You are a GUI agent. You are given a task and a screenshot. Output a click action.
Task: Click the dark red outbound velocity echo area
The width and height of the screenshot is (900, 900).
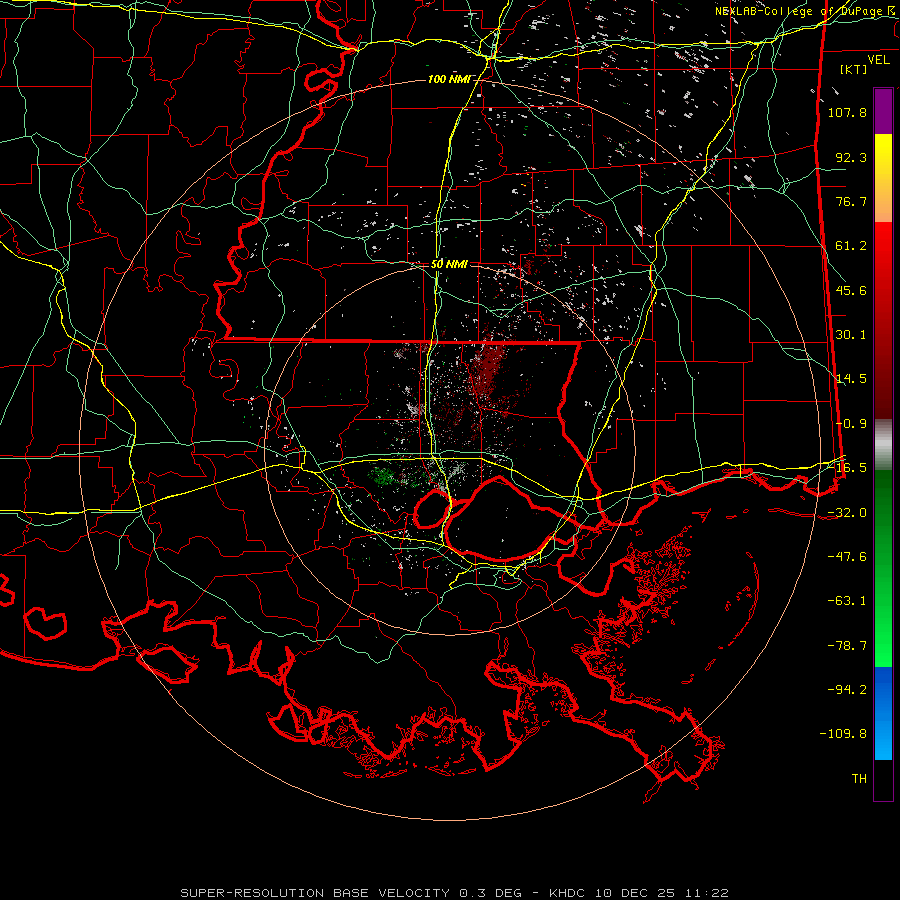pos(488,367)
